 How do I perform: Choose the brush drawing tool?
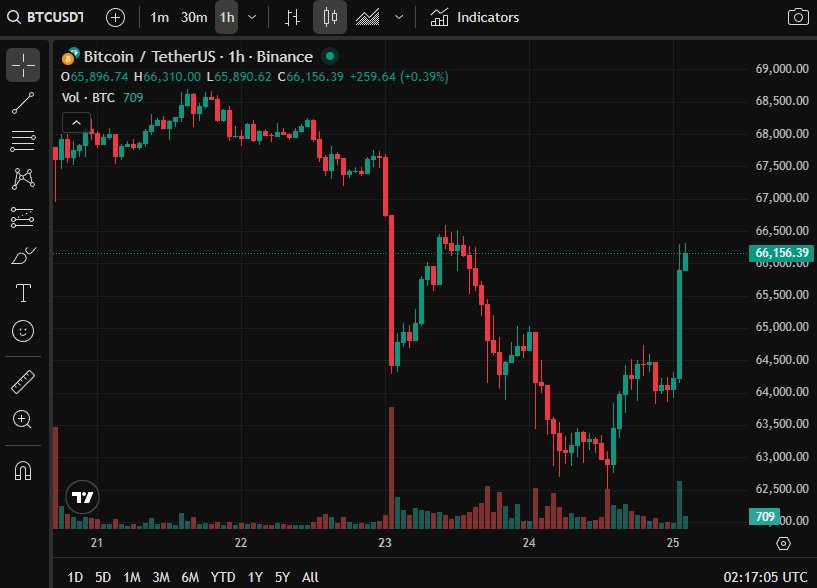tap(22, 255)
